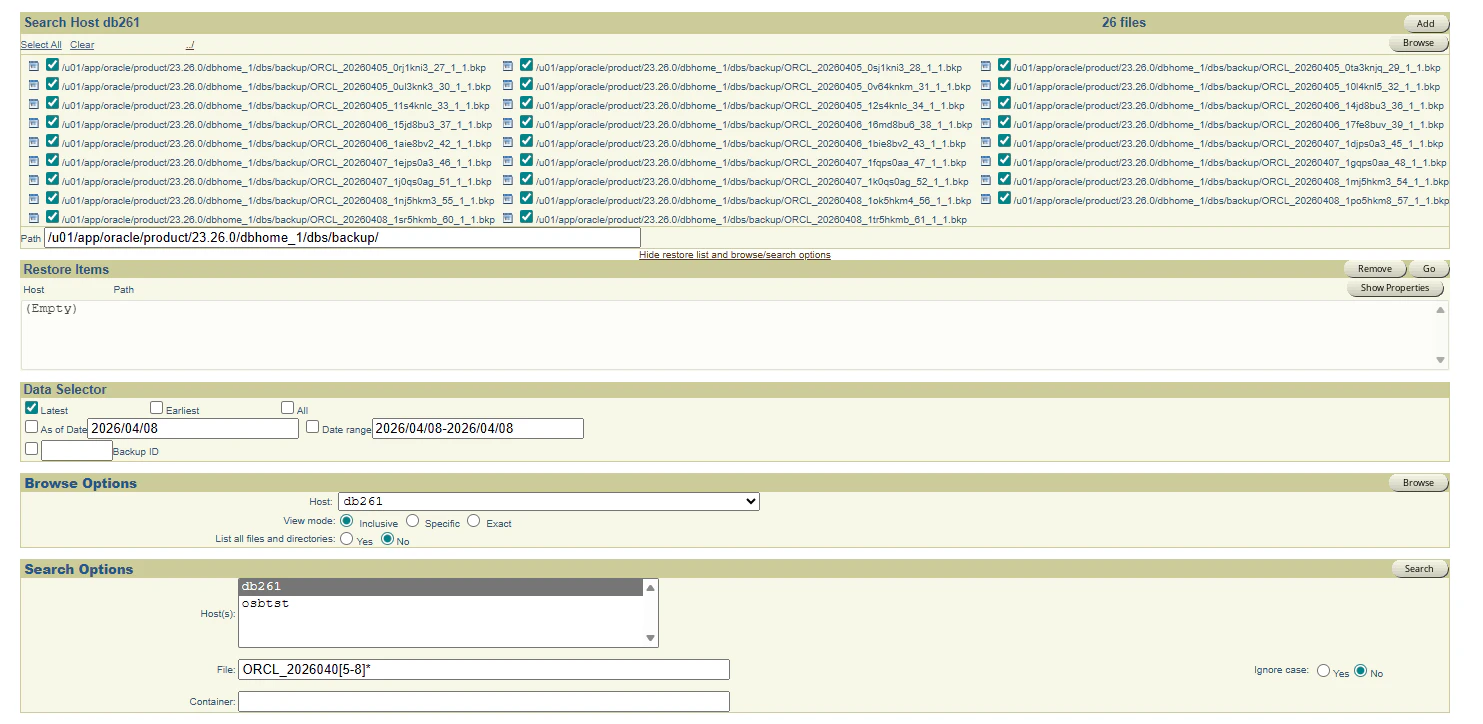Uncheck the Latest data selector checkbox

pyautogui.click(x=32, y=408)
